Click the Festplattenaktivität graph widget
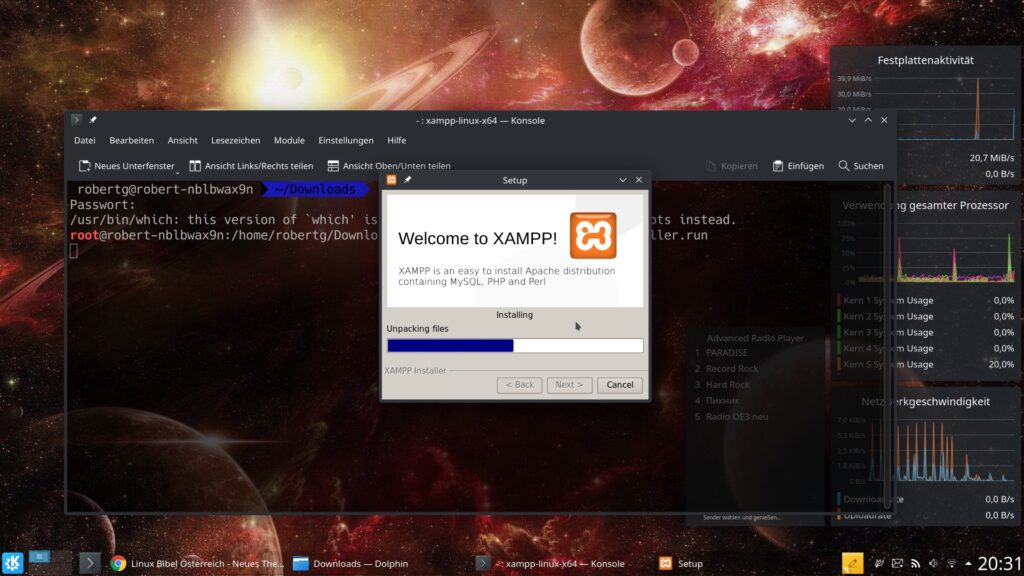 [925, 108]
